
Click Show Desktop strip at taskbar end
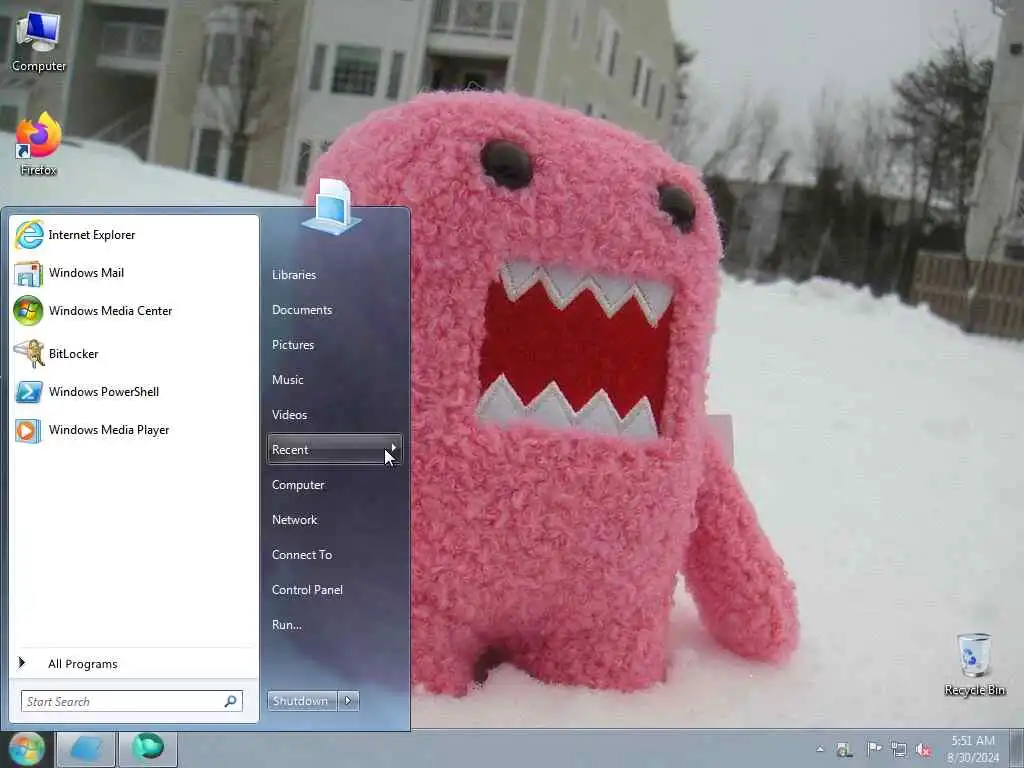click(1016, 749)
